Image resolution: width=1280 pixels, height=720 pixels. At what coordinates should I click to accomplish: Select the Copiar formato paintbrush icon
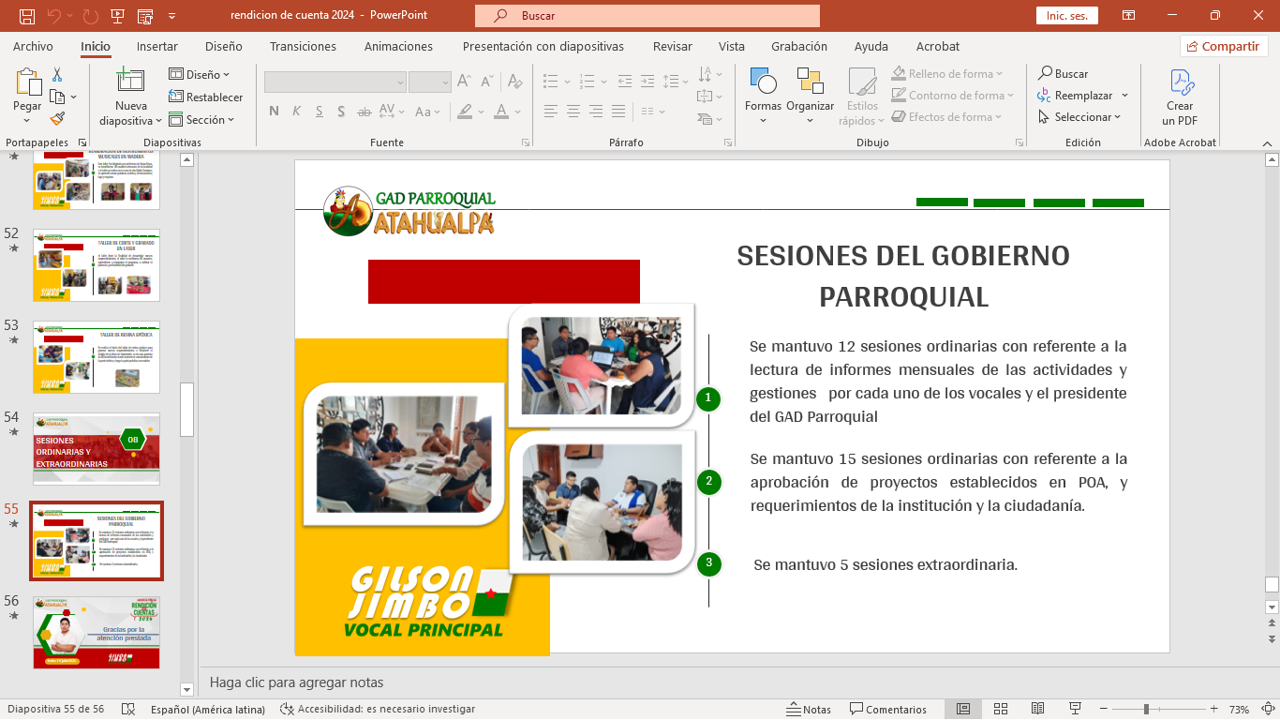57,119
